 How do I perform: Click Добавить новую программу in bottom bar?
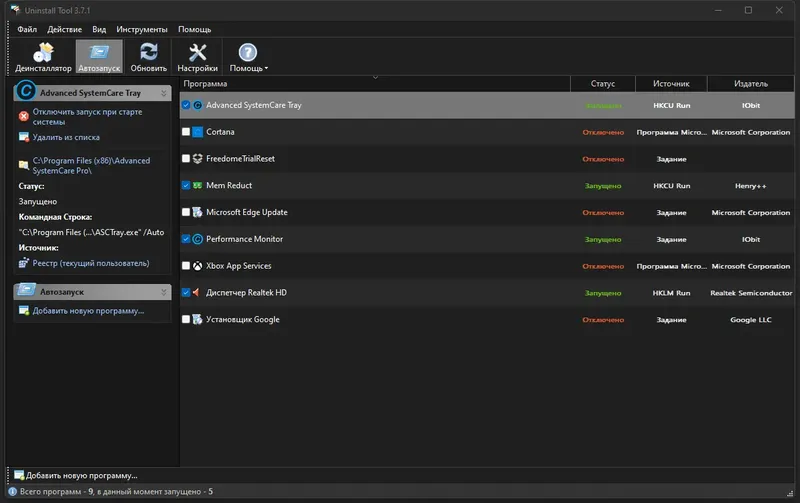coord(82,475)
